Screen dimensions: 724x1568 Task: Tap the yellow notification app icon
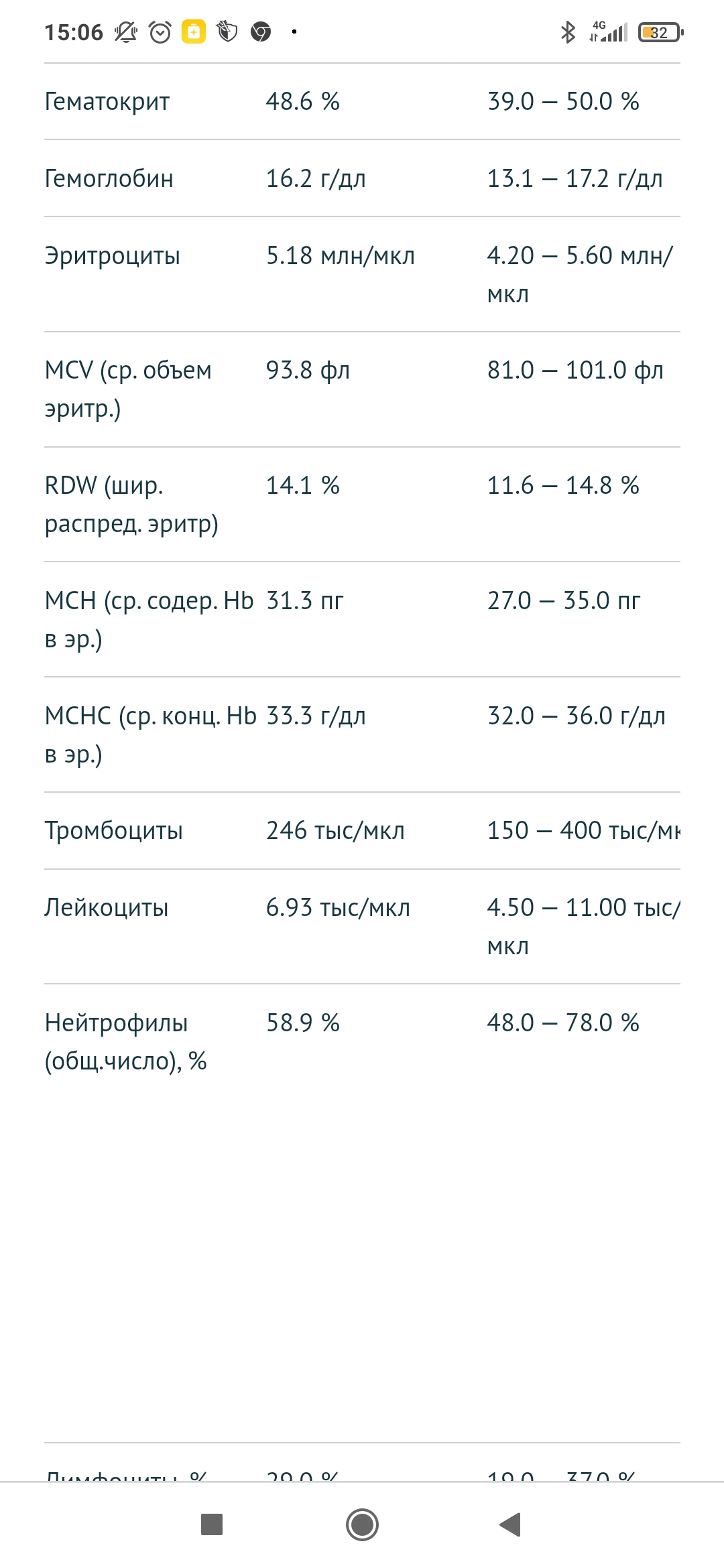(x=194, y=31)
